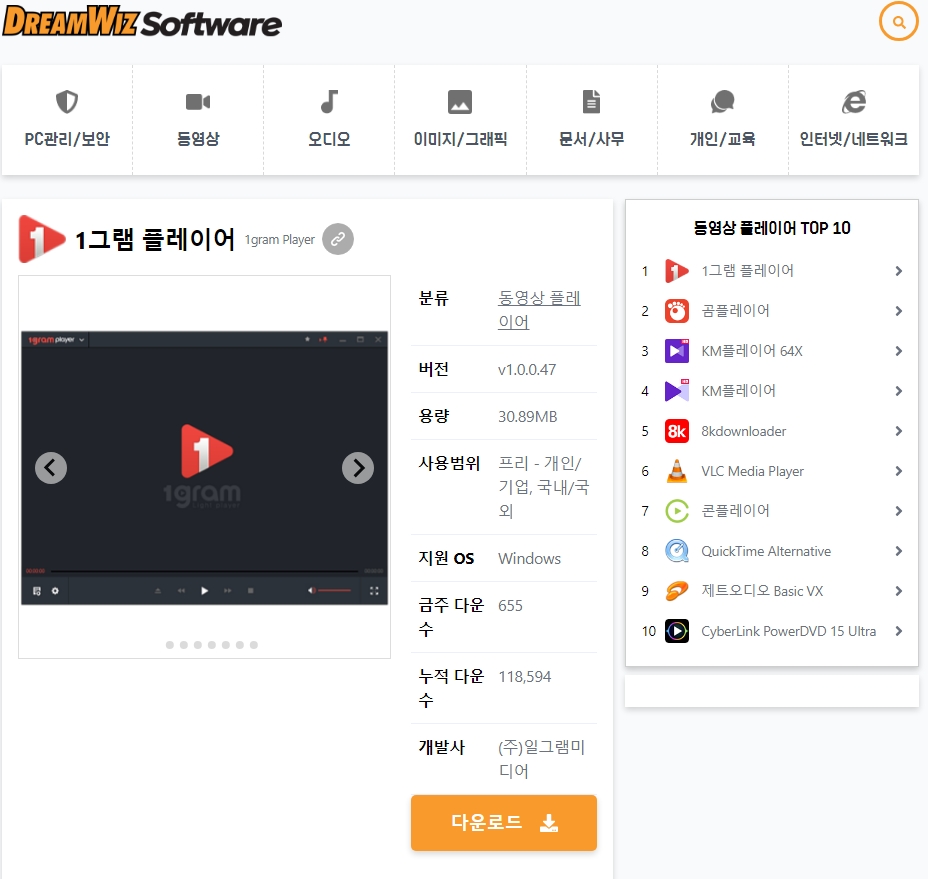This screenshot has height=879, width=928.
Task: Expand the 제트오디오 Basic VX chevron
Action: (897, 591)
